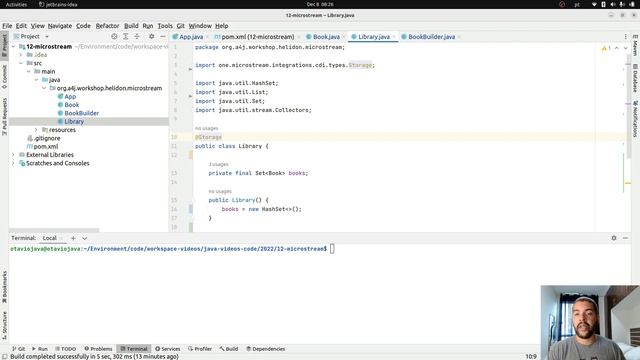Image resolution: width=640 pixels, height=360 pixels.
Task: Open the Services tool window button
Action: click(167, 349)
